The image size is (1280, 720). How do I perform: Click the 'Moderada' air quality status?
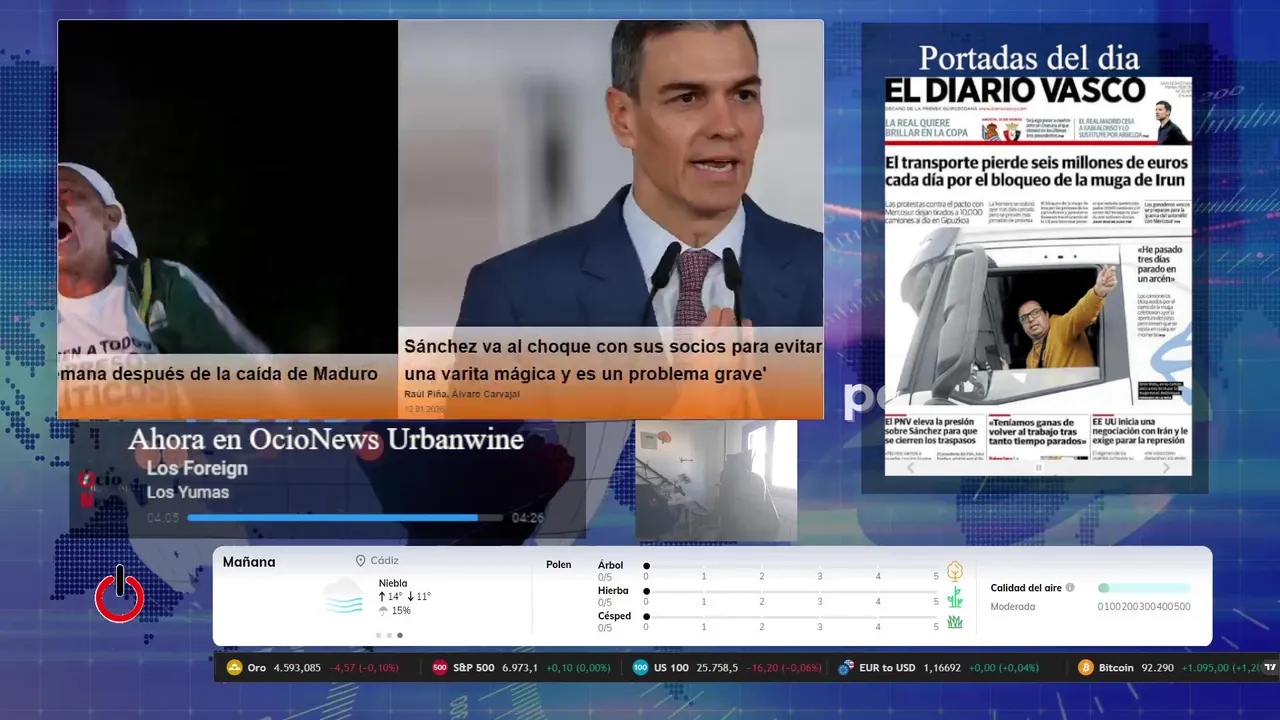[1013, 607]
